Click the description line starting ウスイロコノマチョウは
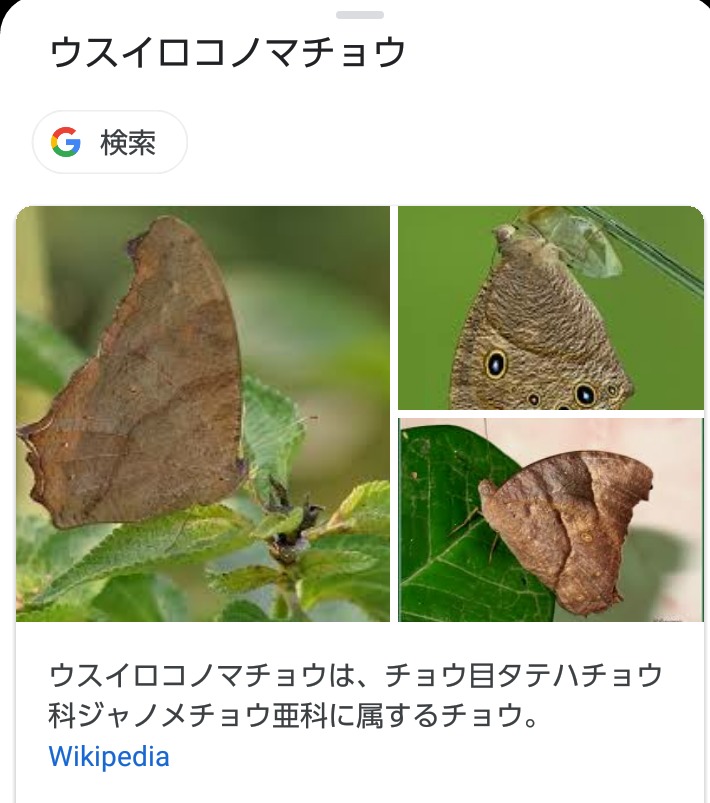The width and height of the screenshot is (710, 803). (356, 676)
